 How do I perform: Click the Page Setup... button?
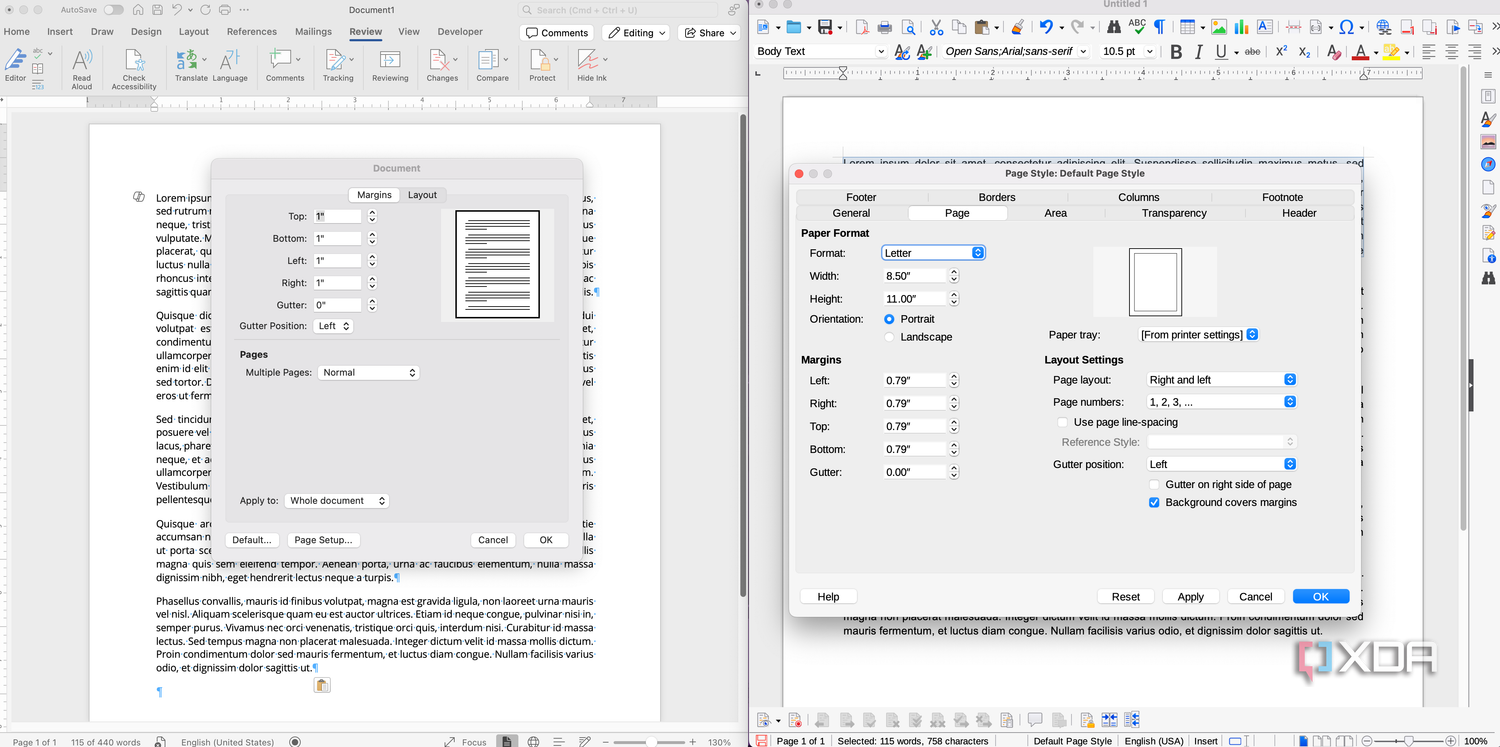pos(322,540)
